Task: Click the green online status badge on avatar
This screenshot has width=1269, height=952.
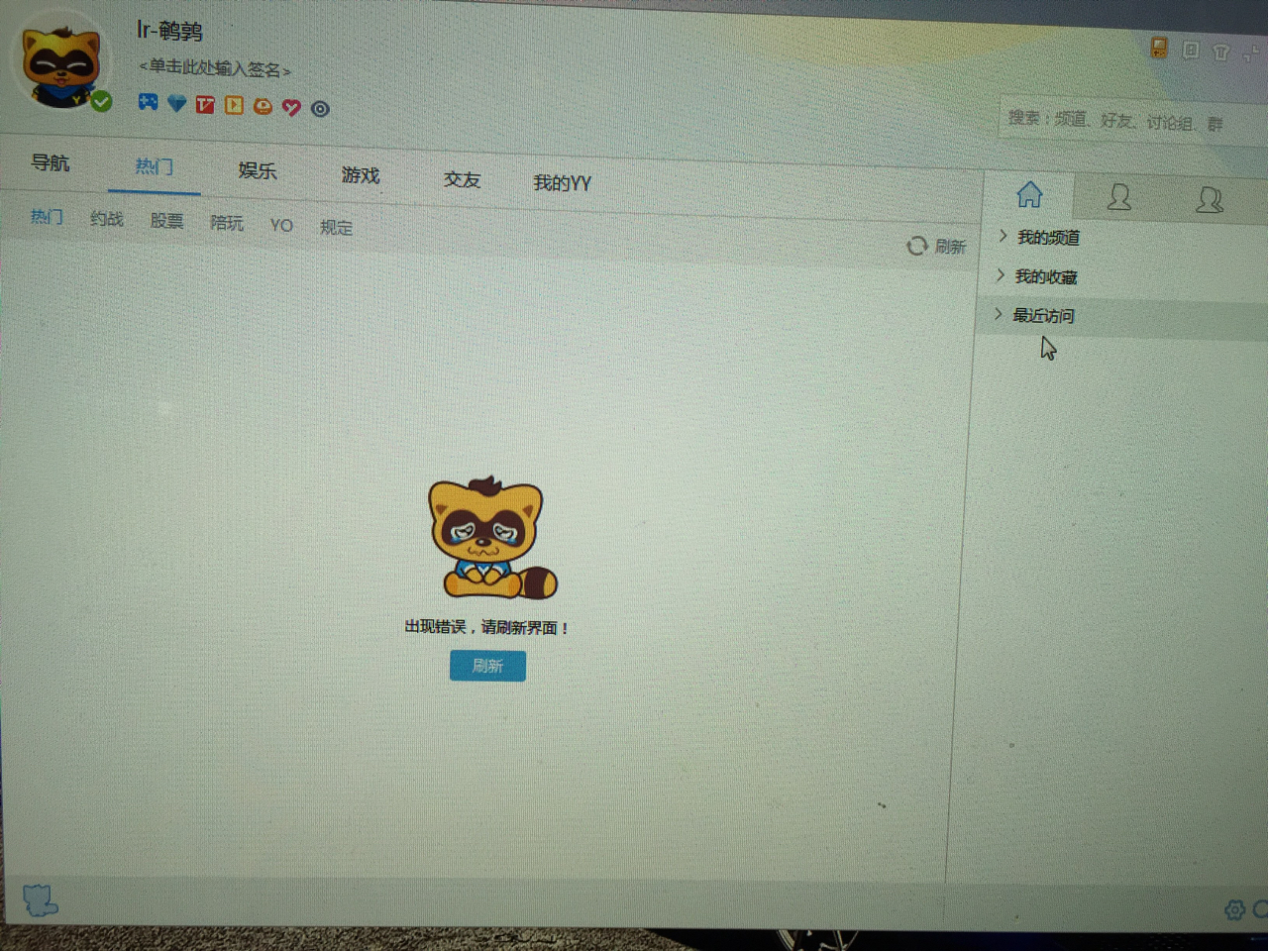Action: coord(101,101)
